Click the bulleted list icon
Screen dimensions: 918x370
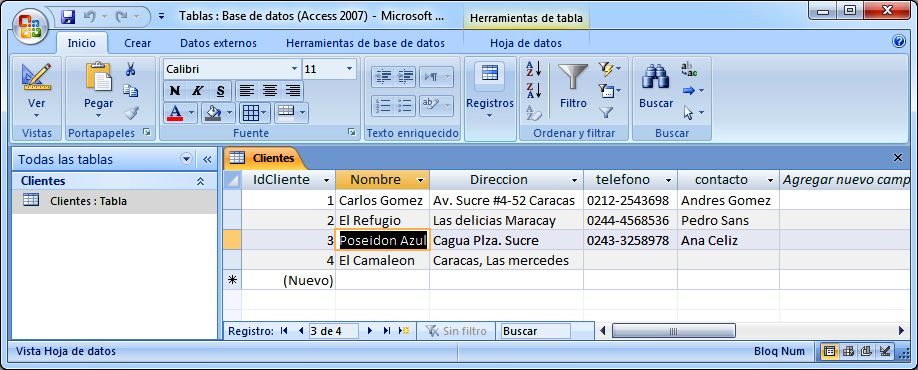coord(405,105)
